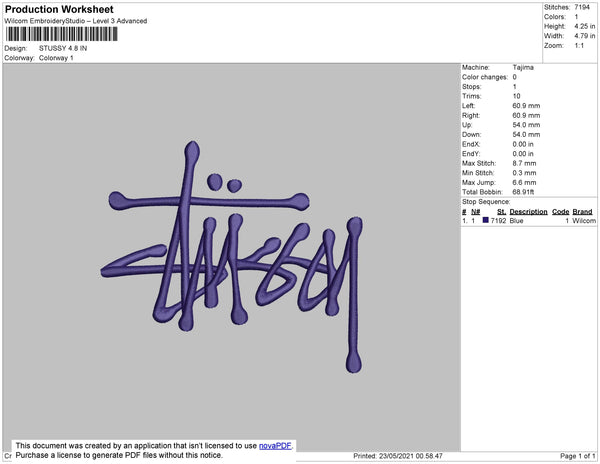600x464 pixels.
Task: Click the blue thread color swatch
Action: point(485,220)
